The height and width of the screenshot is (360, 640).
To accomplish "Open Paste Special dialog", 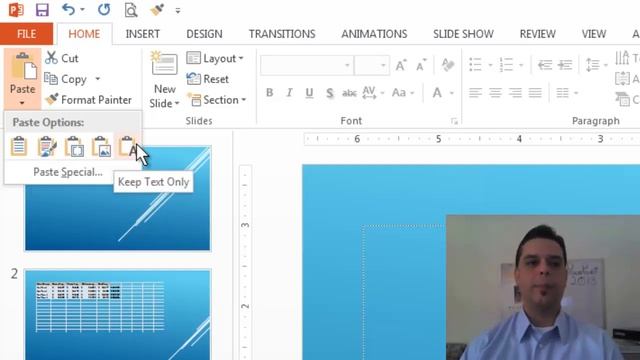I will (68, 172).
